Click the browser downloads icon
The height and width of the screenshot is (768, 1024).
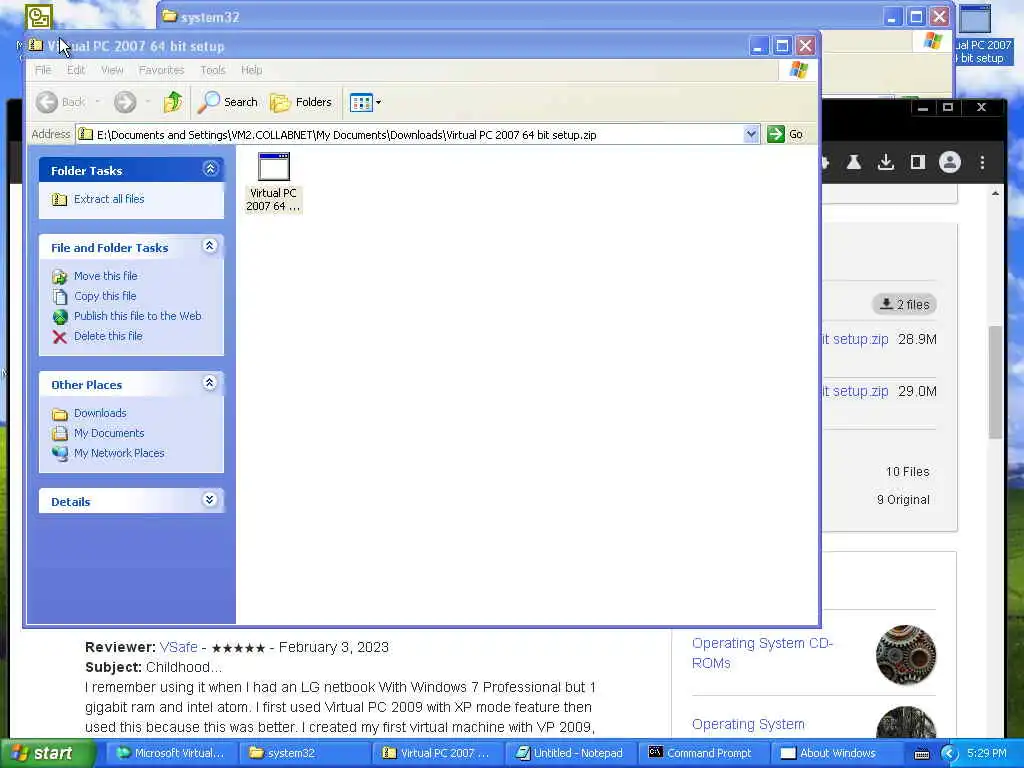click(886, 162)
